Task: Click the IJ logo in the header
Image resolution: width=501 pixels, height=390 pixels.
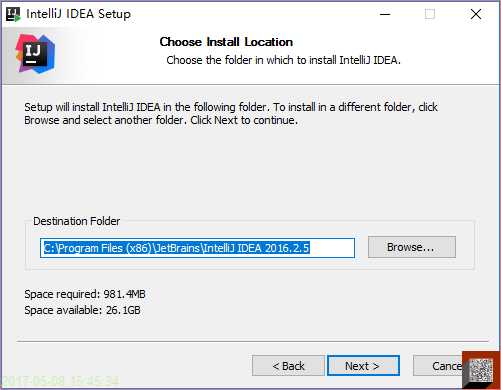Action: point(35,53)
